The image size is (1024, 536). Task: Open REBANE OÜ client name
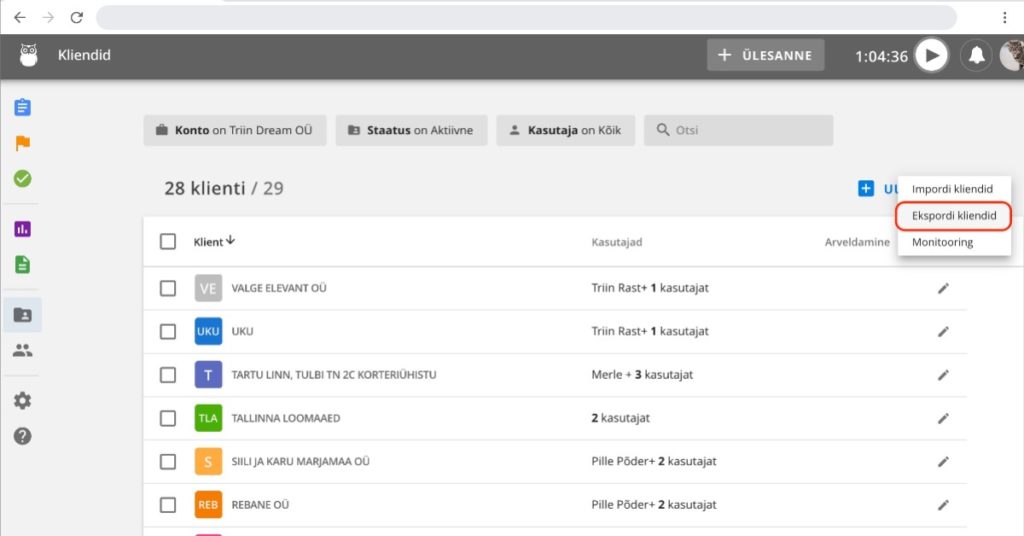(260, 505)
